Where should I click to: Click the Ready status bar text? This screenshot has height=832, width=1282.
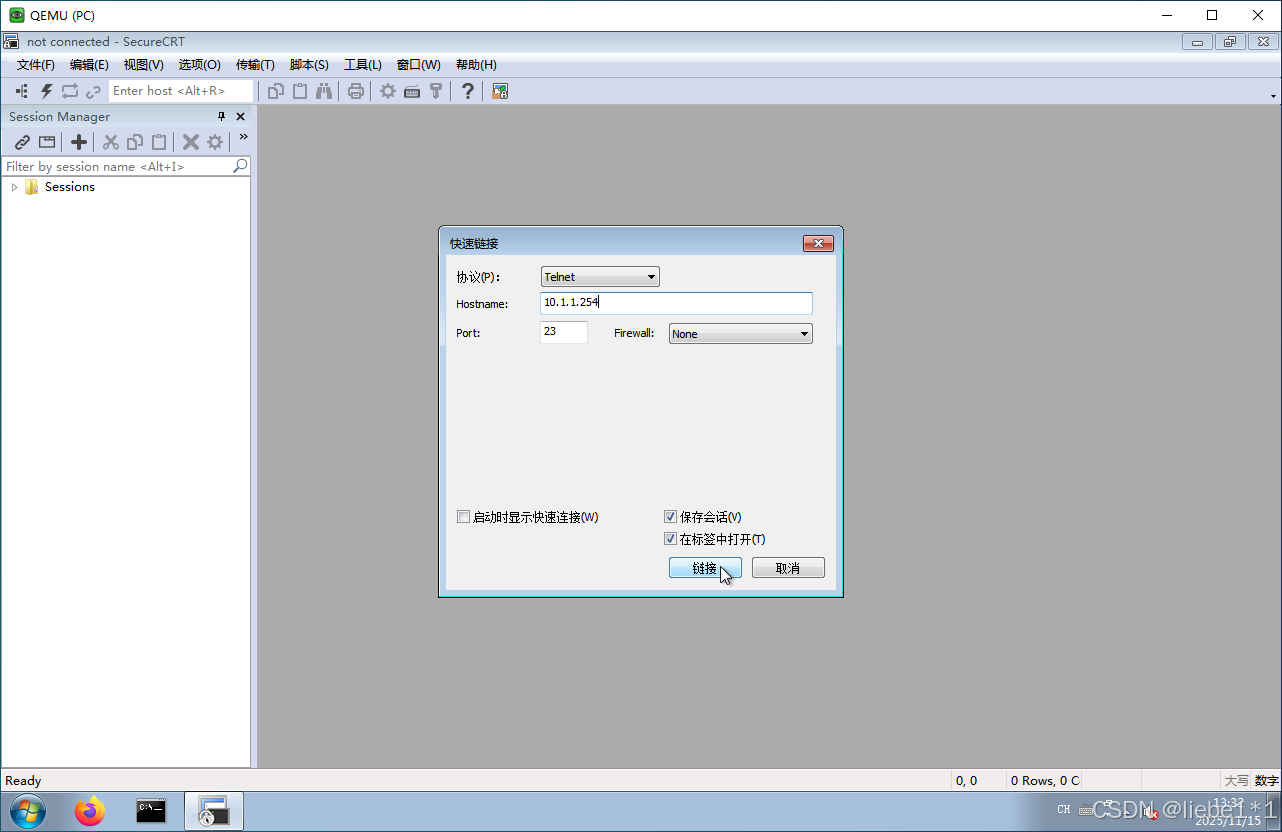[23, 781]
